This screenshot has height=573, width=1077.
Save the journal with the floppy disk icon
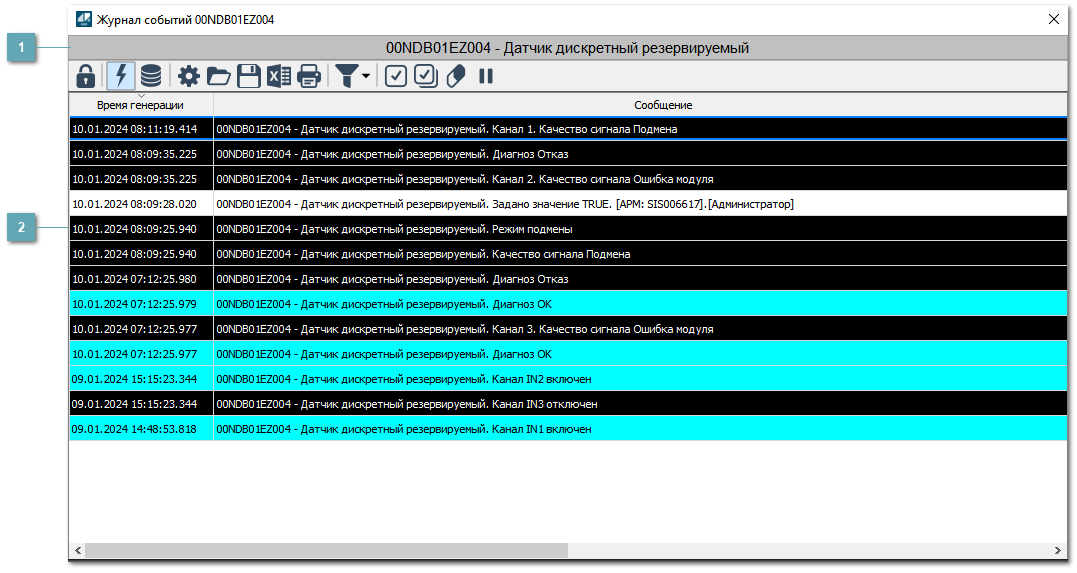tap(249, 76)
